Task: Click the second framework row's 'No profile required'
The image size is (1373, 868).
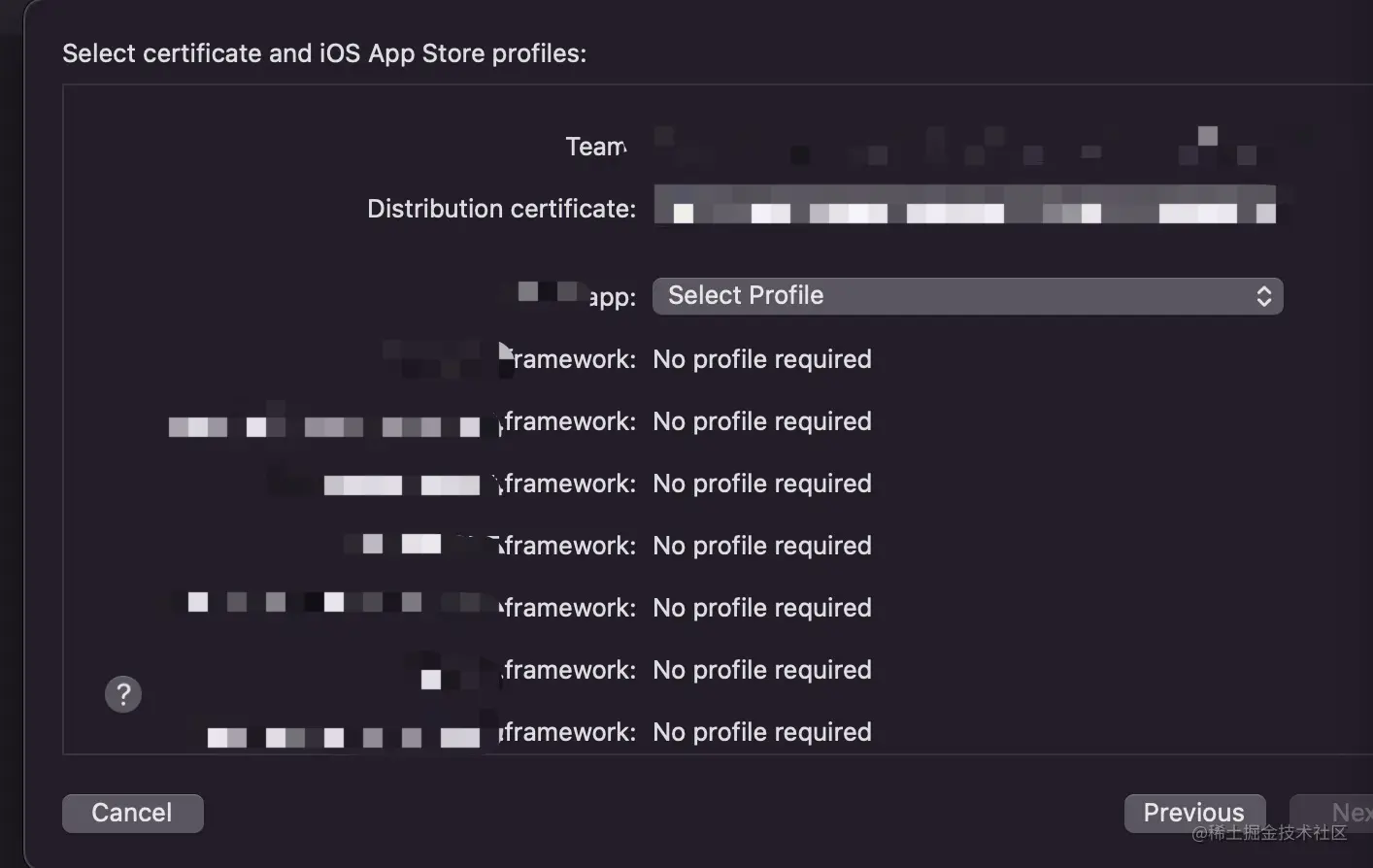Action: 762,421
